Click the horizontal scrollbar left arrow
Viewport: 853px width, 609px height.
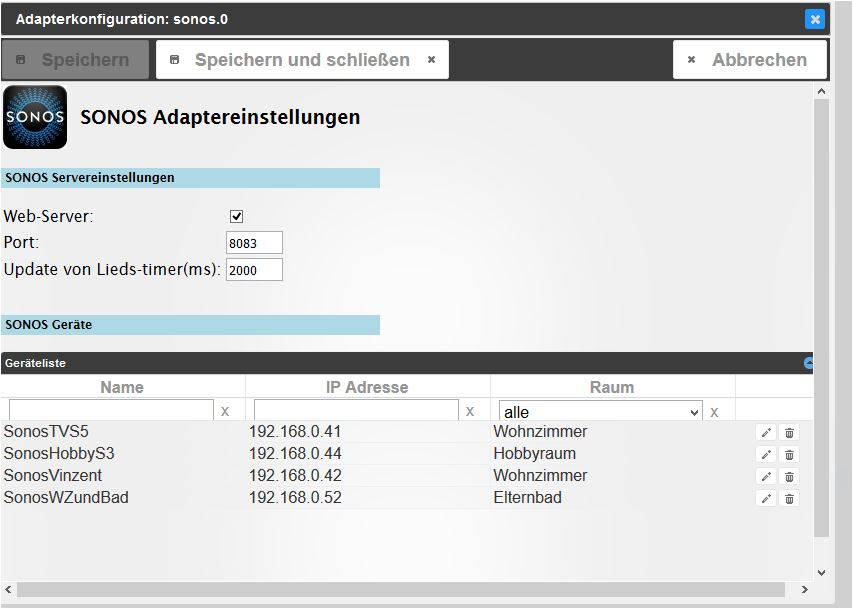pyautogui.click(x=8, y=589)
